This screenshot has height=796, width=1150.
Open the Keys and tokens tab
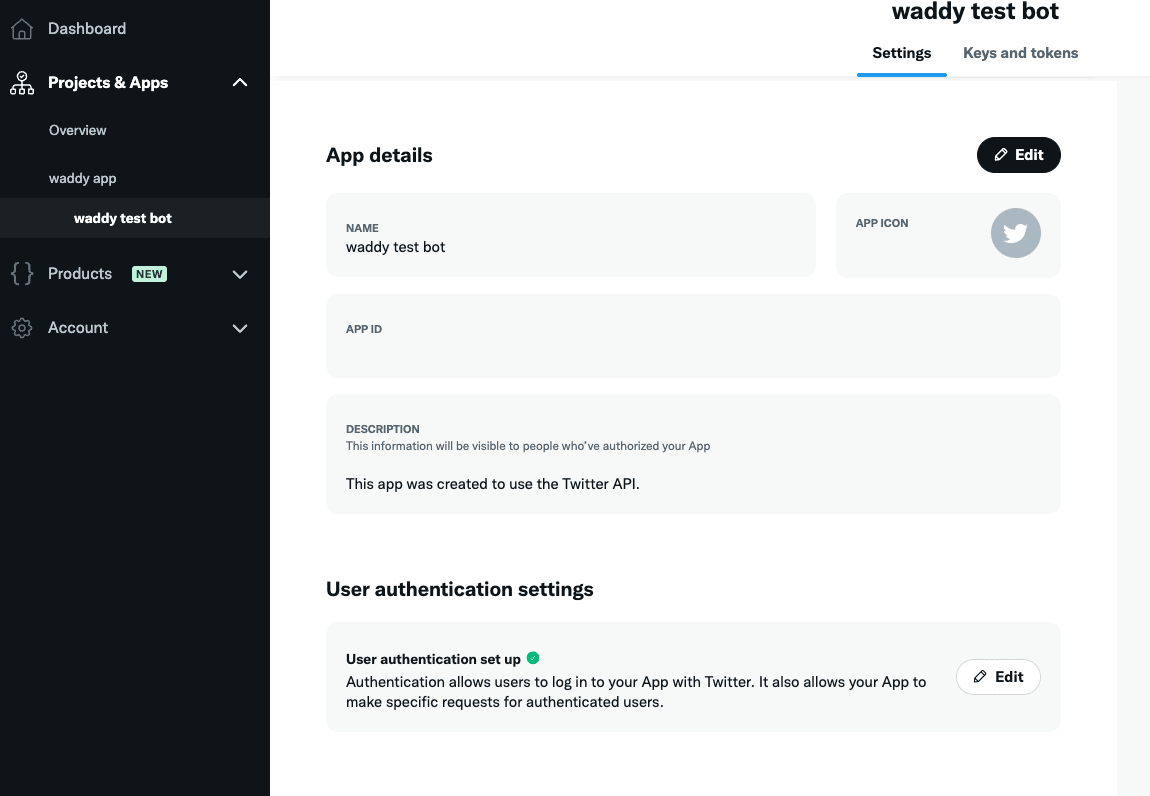1020,53
